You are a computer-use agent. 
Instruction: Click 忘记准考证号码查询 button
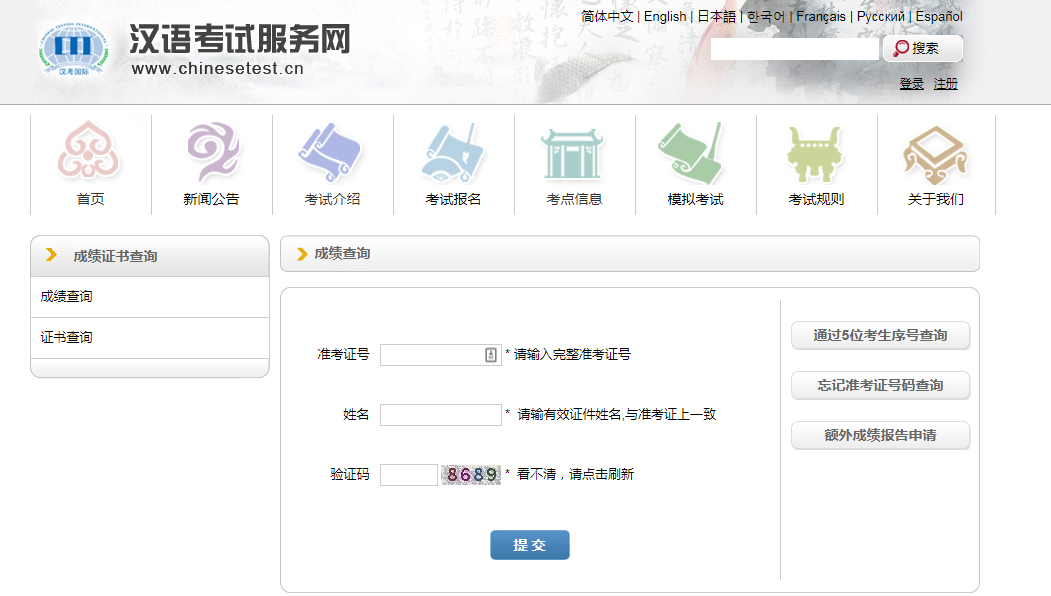point(880,386)
